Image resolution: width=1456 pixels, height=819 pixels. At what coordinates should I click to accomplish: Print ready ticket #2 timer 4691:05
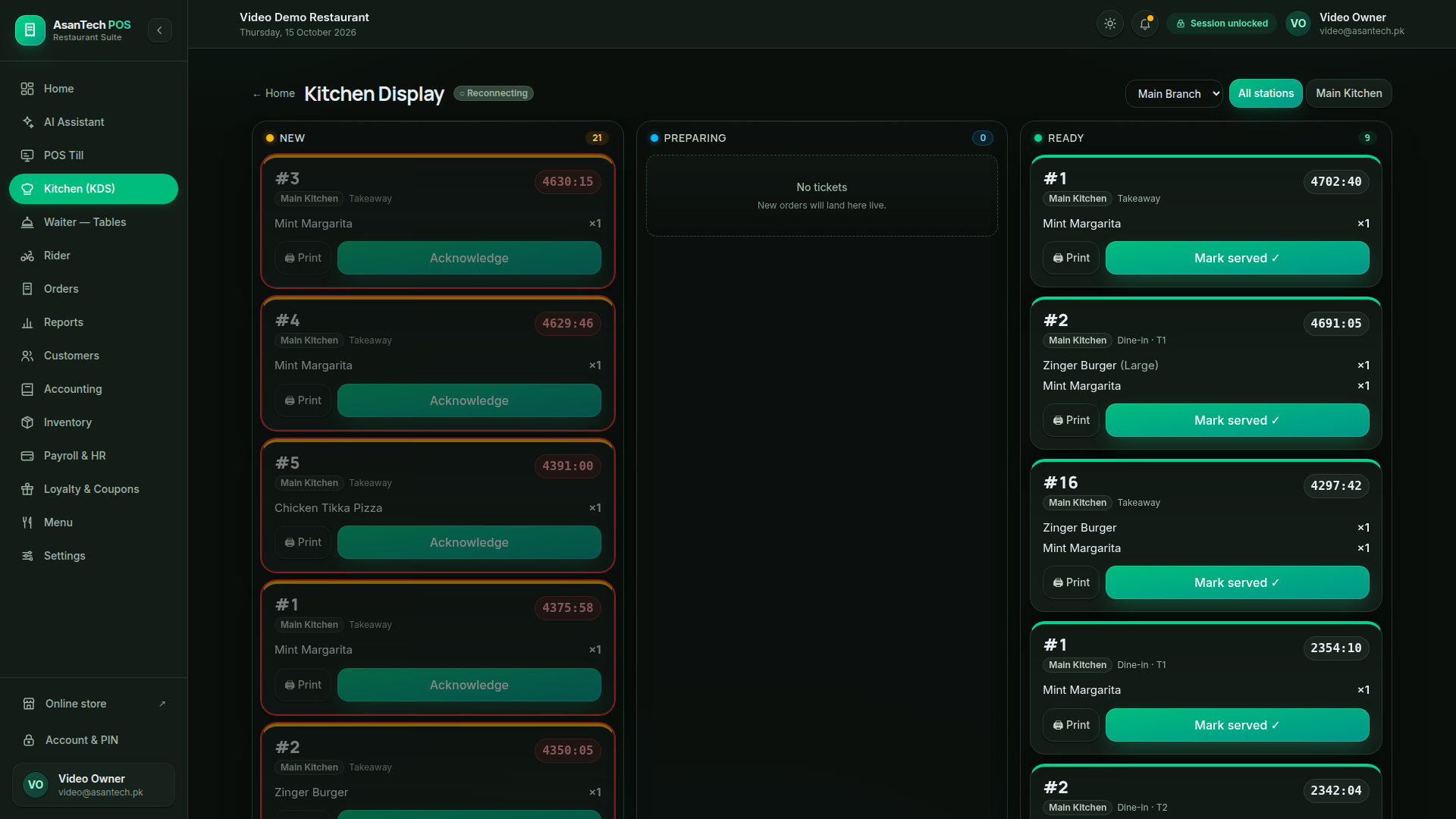[x=1072, y=420]
